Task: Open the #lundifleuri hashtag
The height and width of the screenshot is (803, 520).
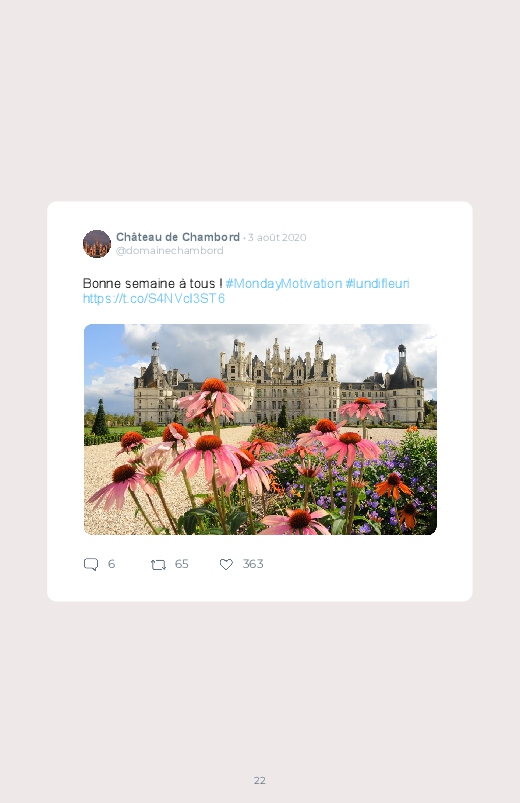Action: pyautogui.click(x=378, y=284)
